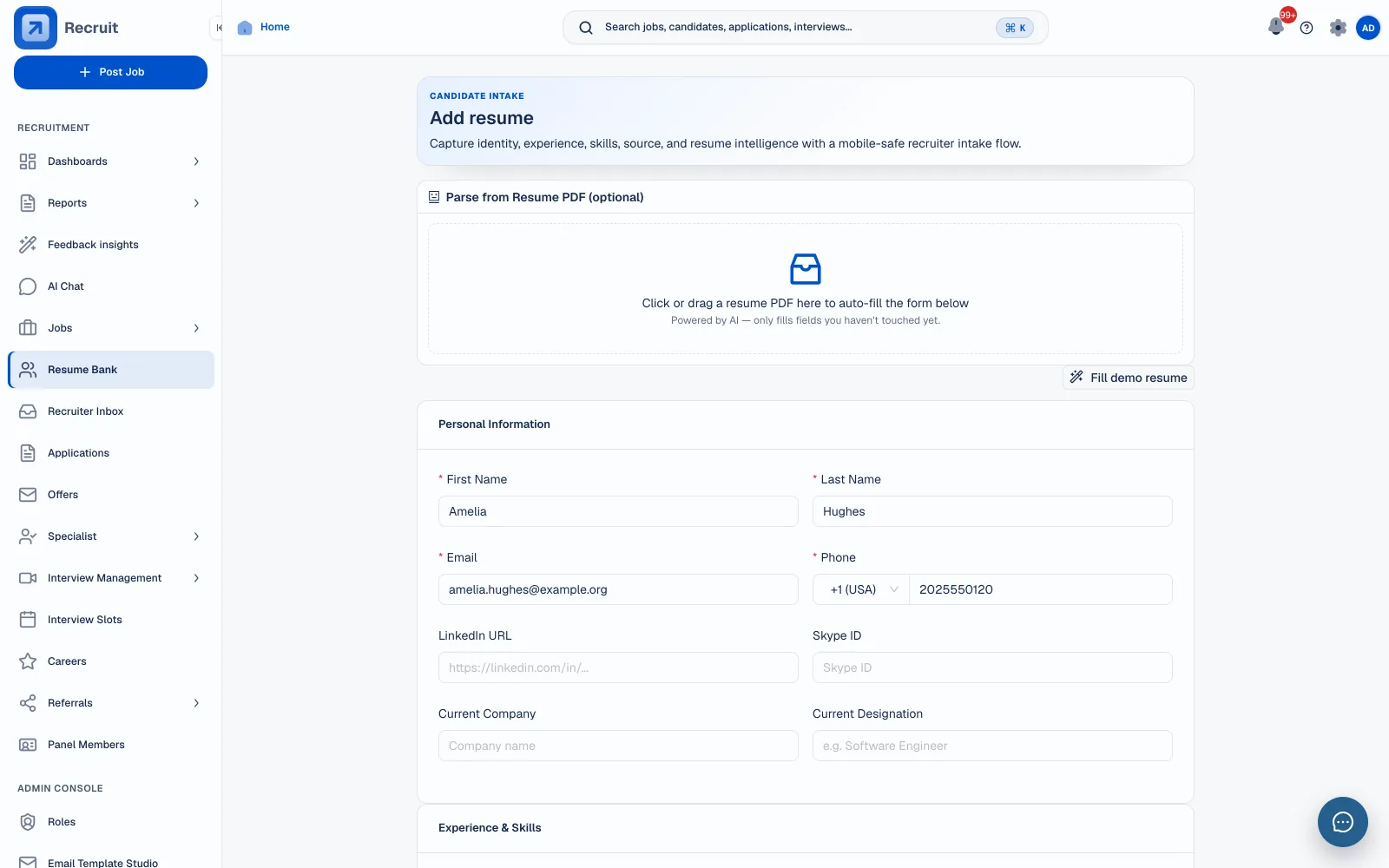Open the +1 (USA) country code dropdown
The height and width of the screenshot is (868, 1389).
pyautogui.click(x=861, y=589)
